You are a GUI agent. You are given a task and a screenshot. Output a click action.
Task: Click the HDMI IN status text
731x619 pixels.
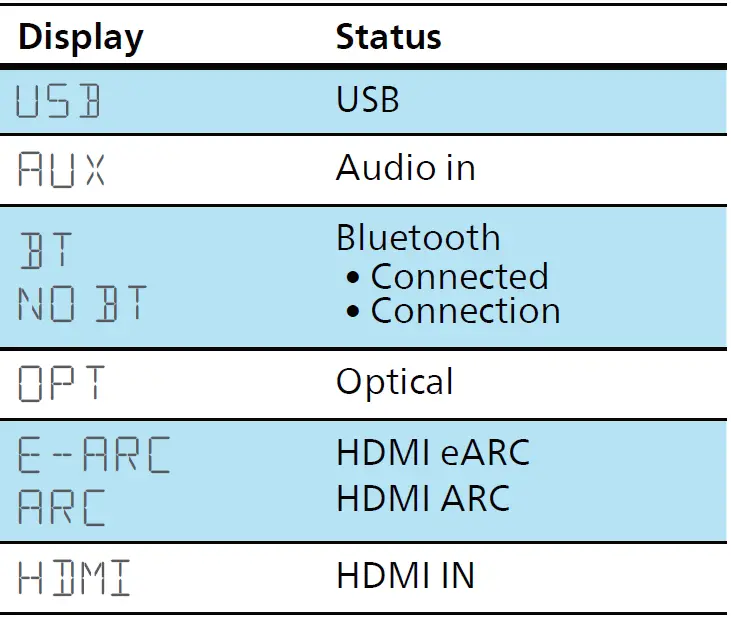[405, 576]
